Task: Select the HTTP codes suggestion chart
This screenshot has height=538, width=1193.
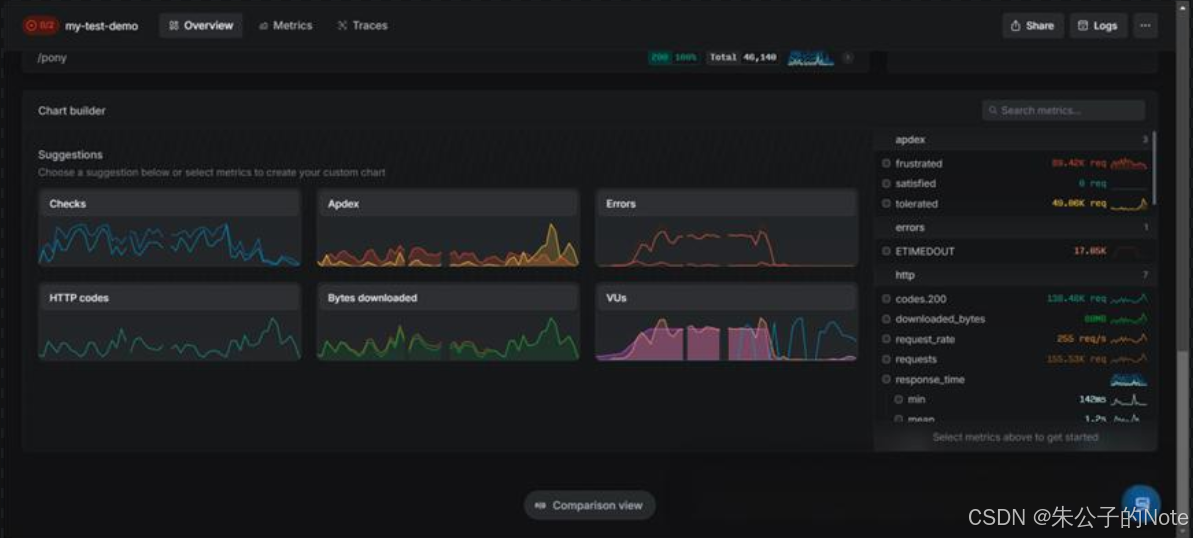Action: [170, 322]
